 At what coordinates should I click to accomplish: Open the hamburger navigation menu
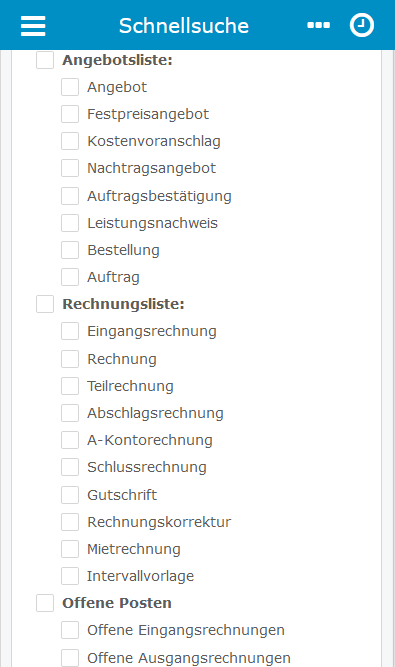[x=33, y=26]
